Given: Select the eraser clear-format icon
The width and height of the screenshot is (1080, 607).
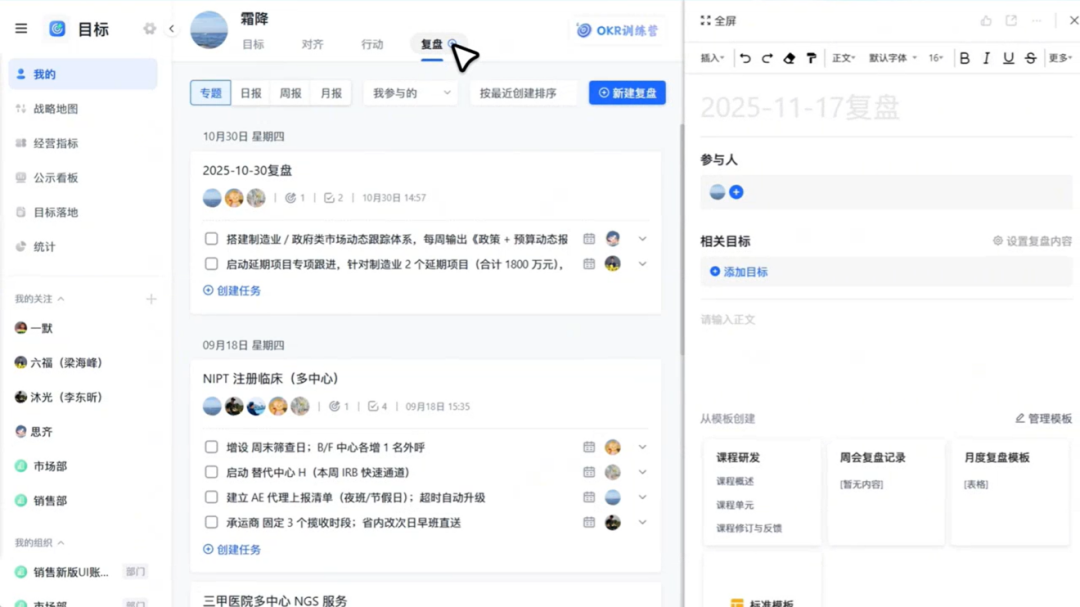Looking at the screenshot, I should point(789,59).
